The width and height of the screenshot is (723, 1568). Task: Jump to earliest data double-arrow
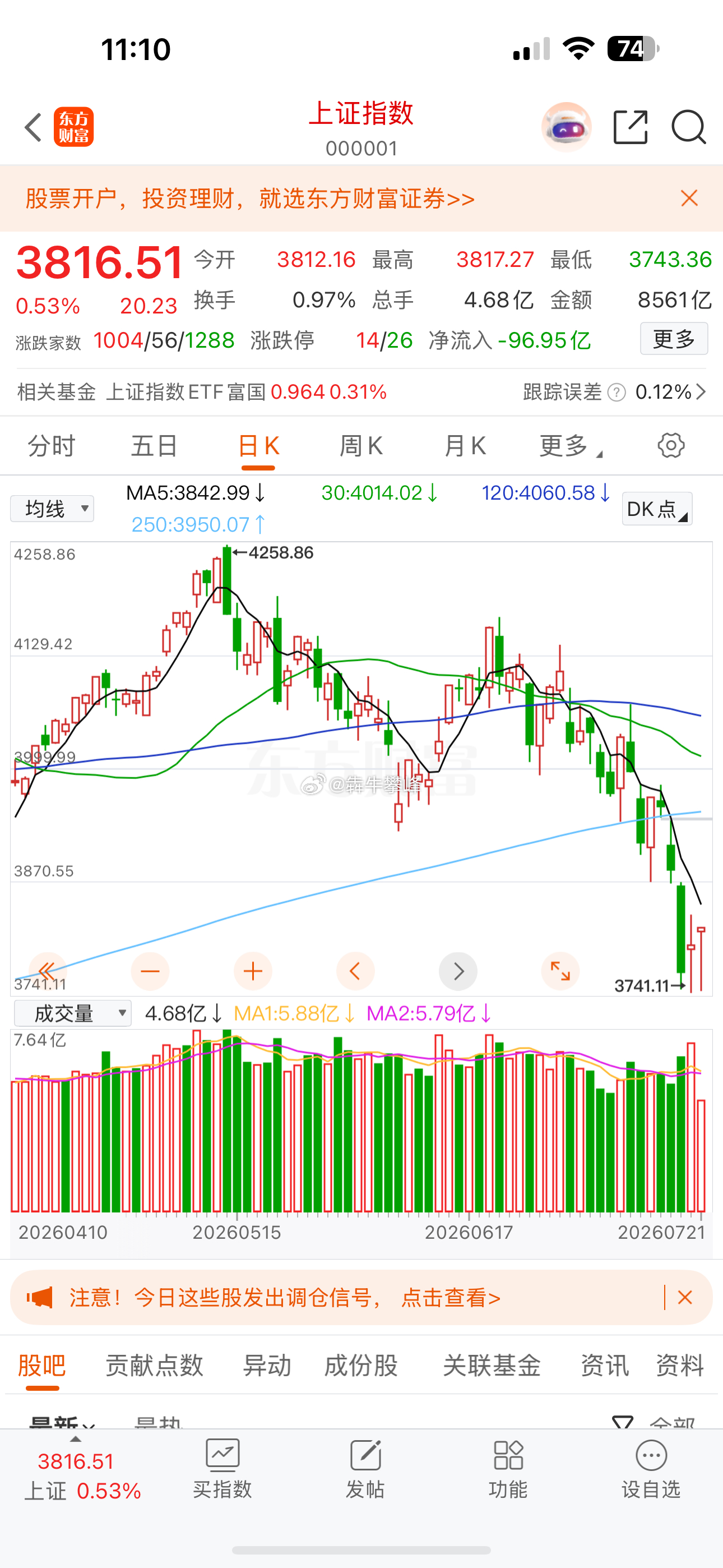click(47, 971)
